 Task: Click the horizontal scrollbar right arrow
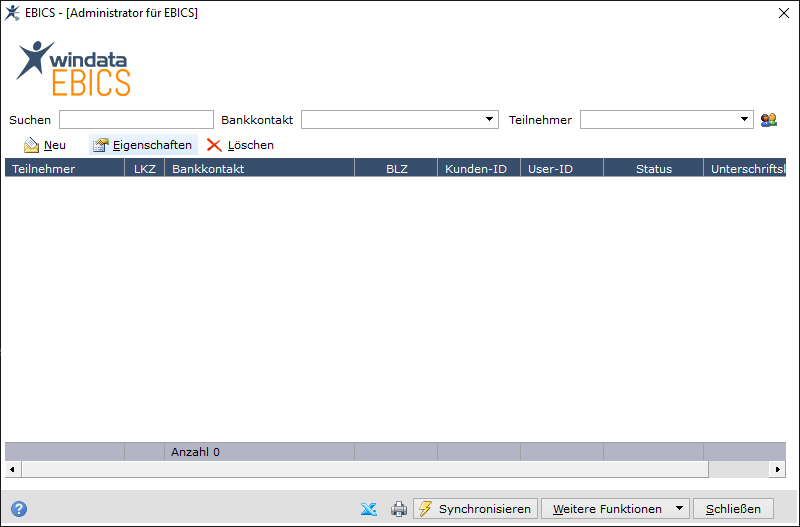coord(778,469)
